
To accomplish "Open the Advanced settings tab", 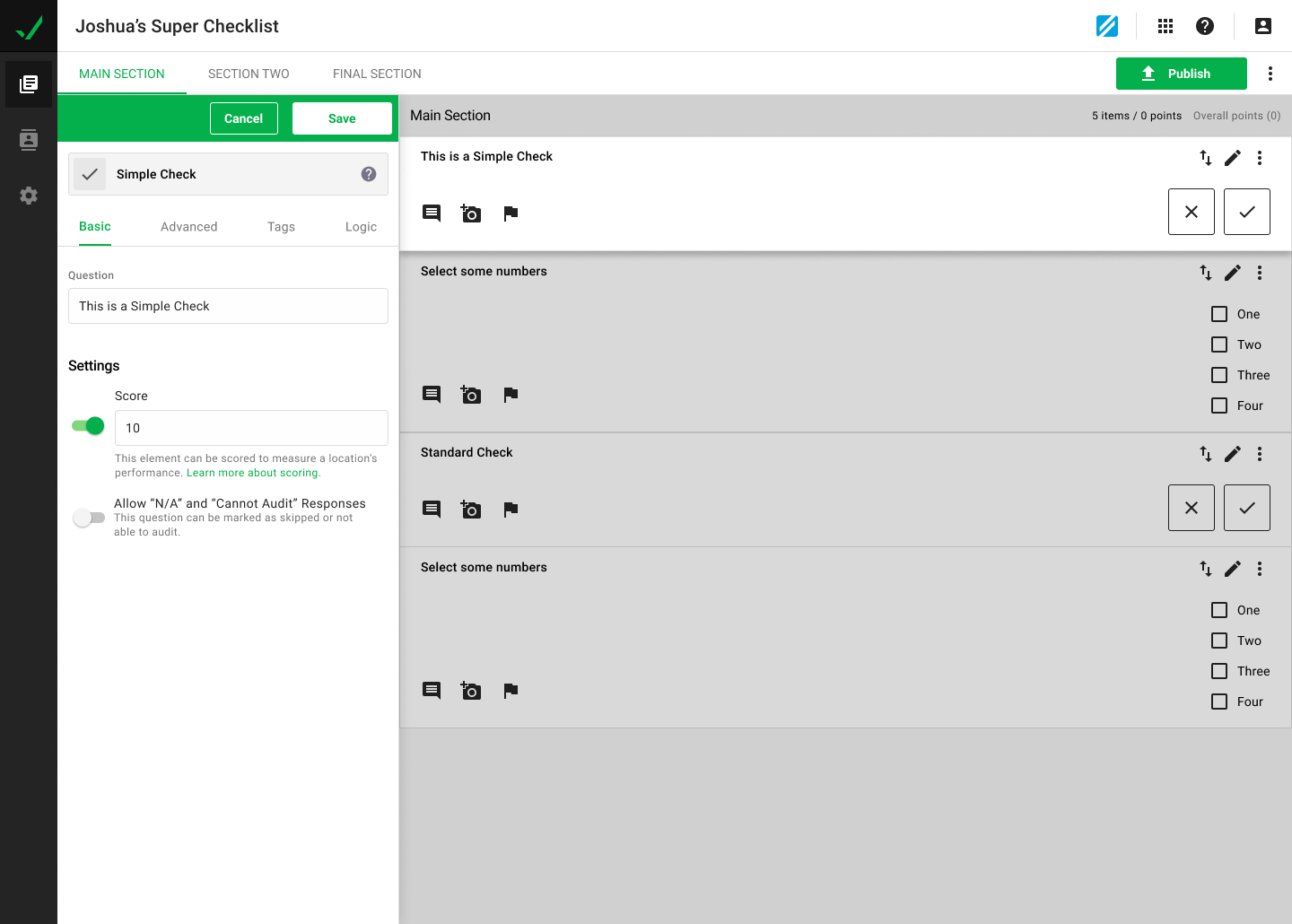I will (x=188, y=227).
